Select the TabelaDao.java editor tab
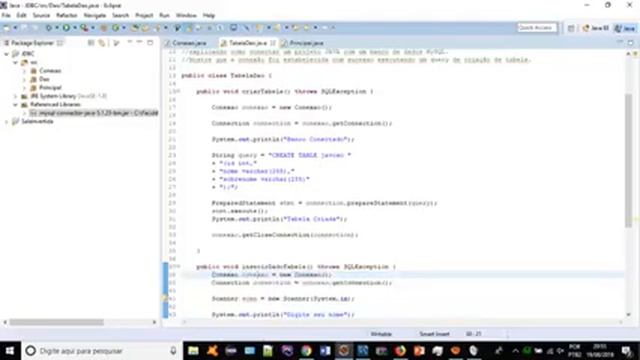Image resolution: width=640 pixels, height=360 pixels. coord(247,43)
